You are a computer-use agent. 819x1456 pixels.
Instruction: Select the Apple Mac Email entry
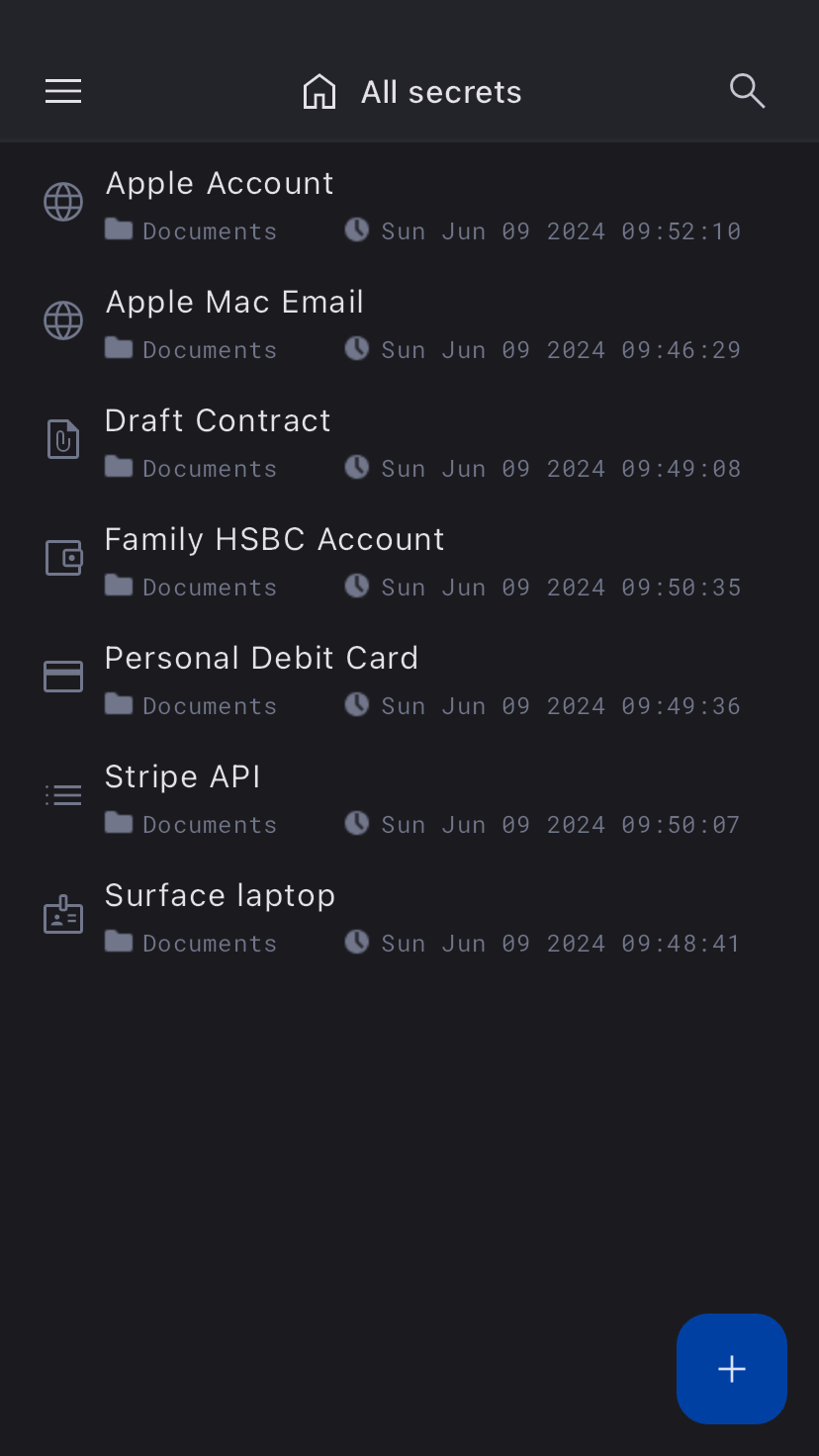click(234, 303)
